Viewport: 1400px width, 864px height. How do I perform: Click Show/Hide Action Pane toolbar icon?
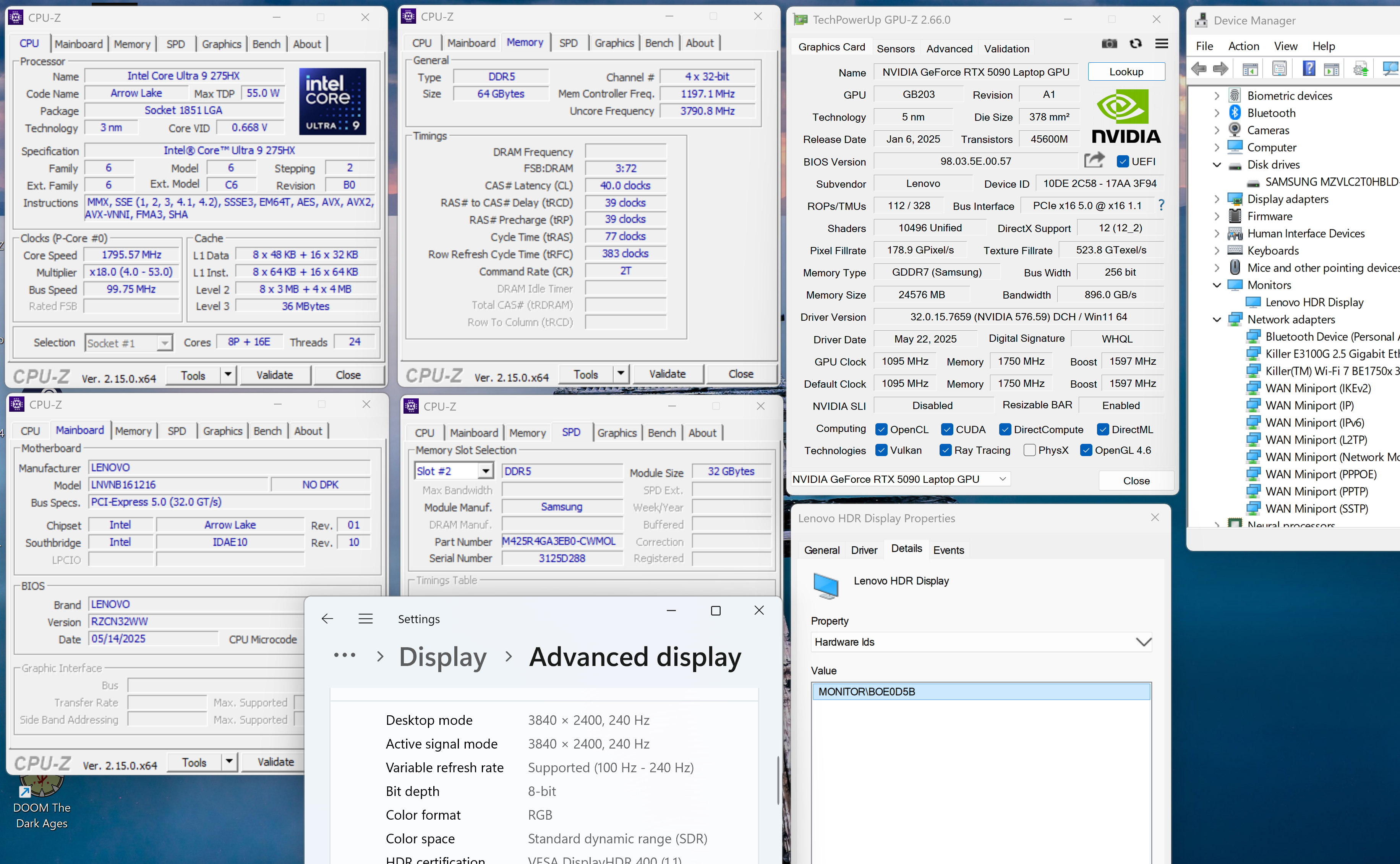coord(1332,69)
